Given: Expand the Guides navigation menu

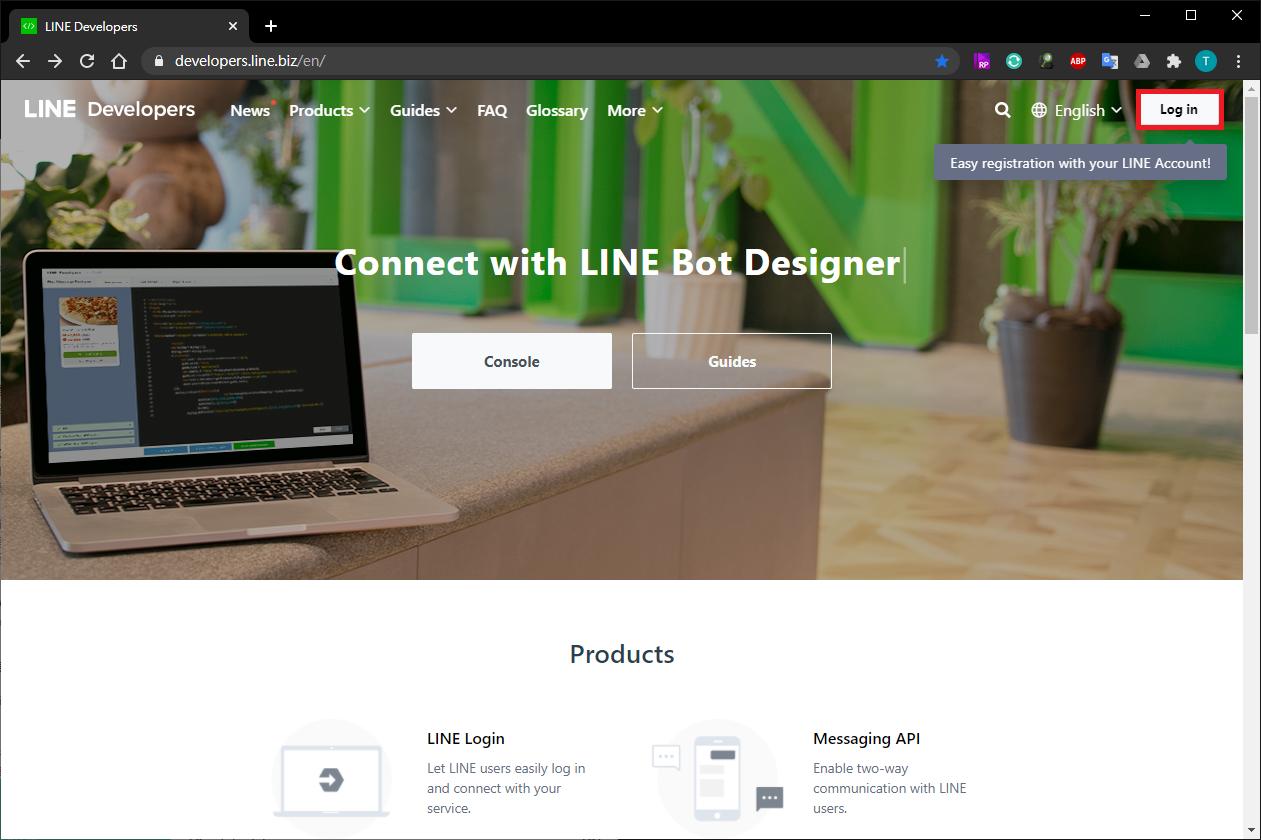Looking at the screenshot, I should [x=423, y=111].
